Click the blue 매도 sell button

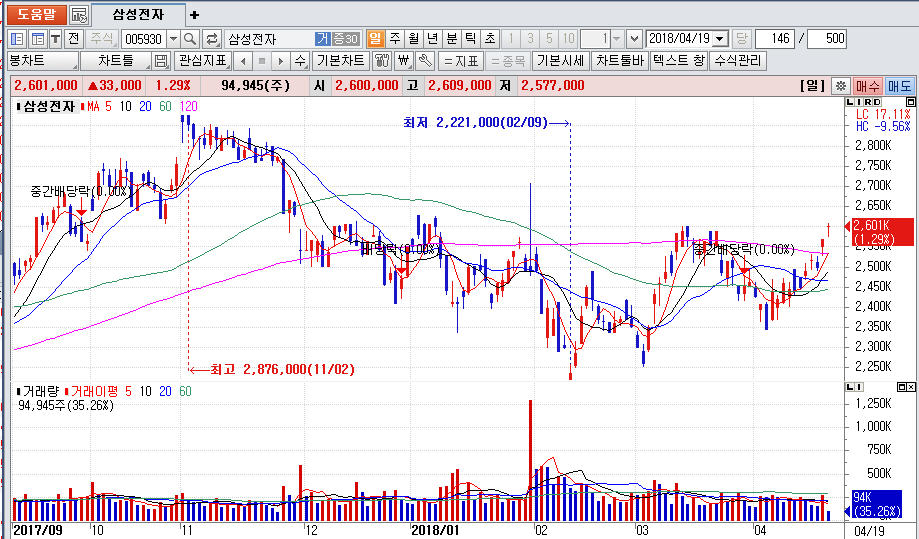(x=900, y=86)
